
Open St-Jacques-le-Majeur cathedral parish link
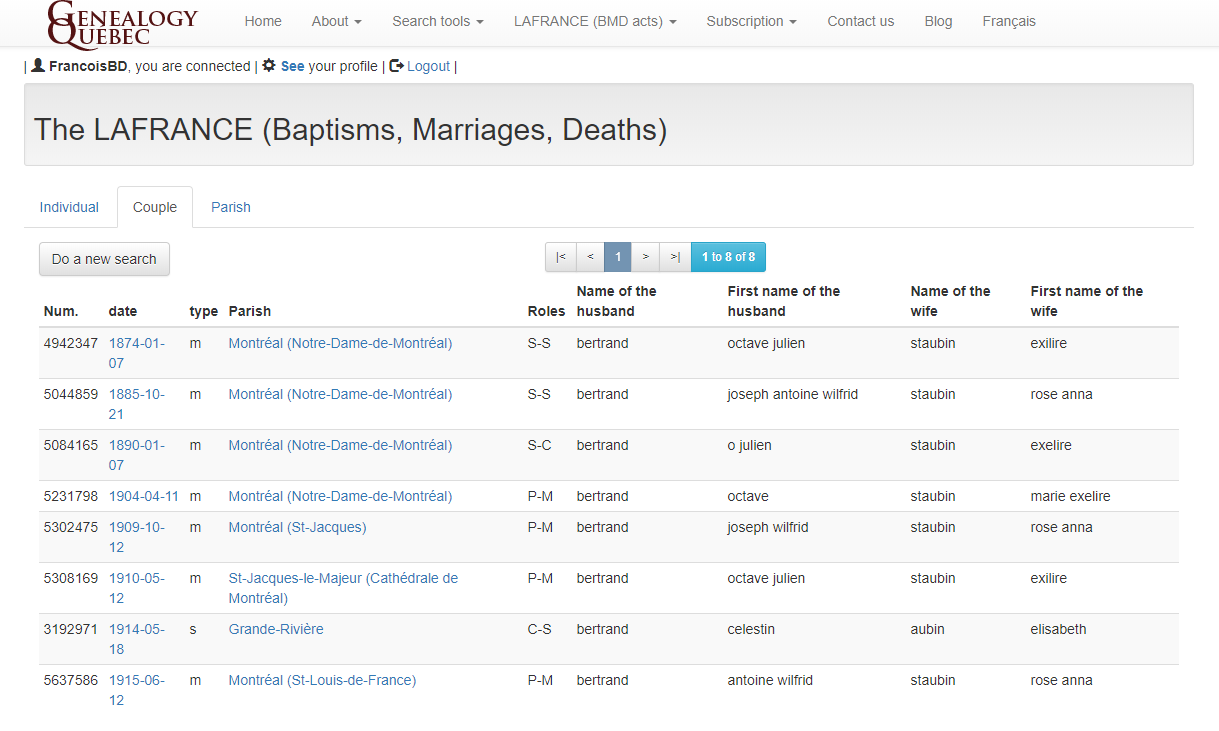pyautogui.click(x=343, y=588)
